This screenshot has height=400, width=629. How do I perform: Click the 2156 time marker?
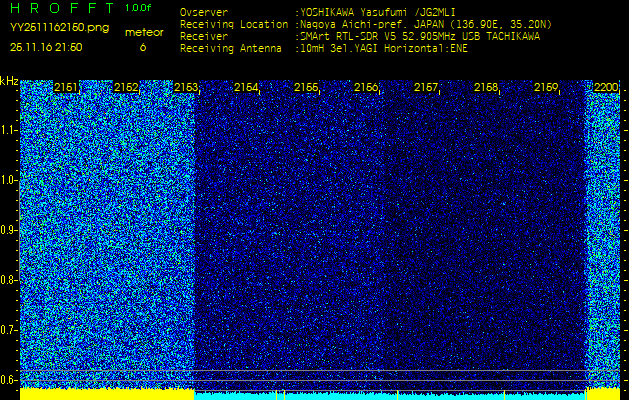[x=366, y=87]
